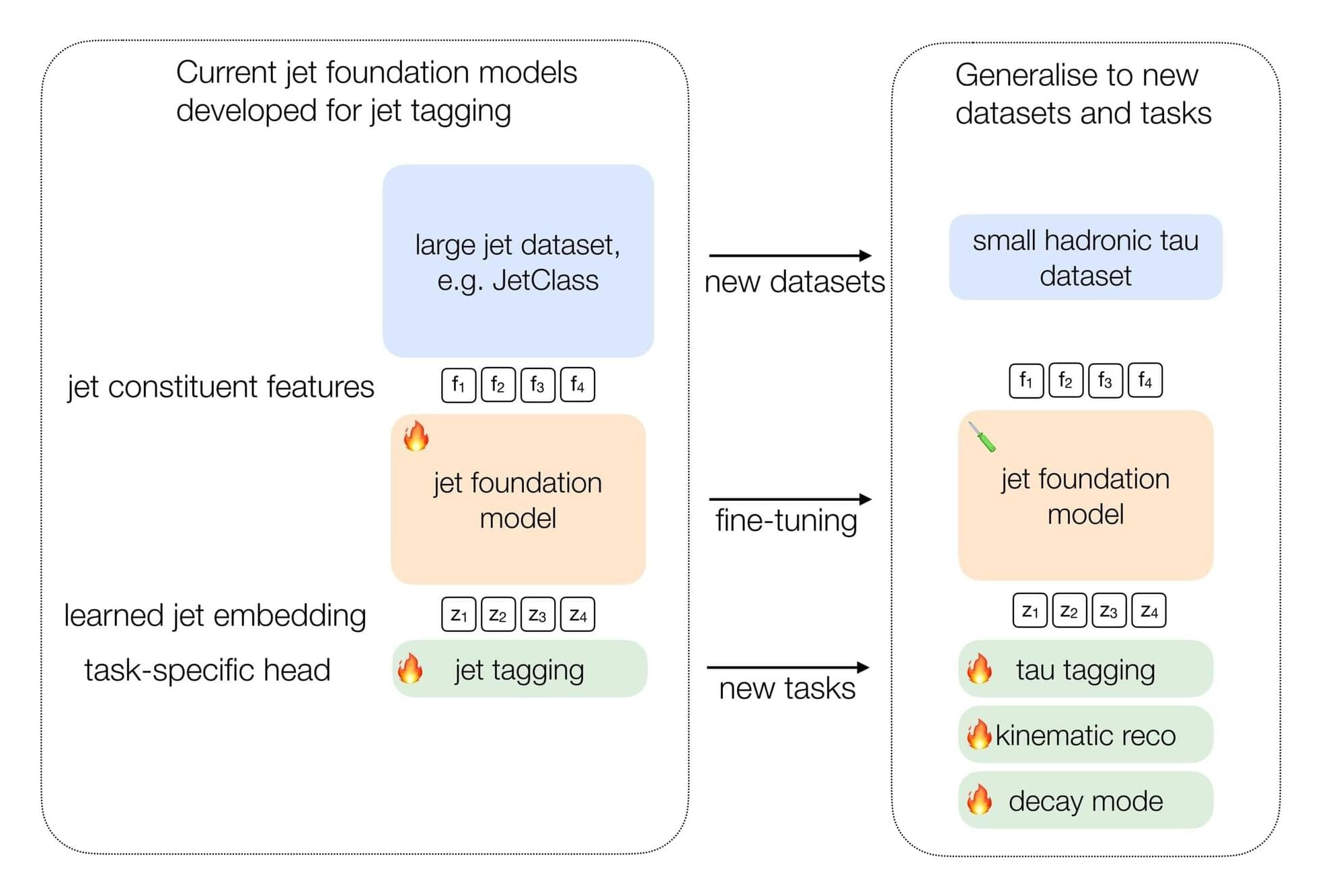
Task: Click the flame icon beside decay mode
Action: click(979, 800)
